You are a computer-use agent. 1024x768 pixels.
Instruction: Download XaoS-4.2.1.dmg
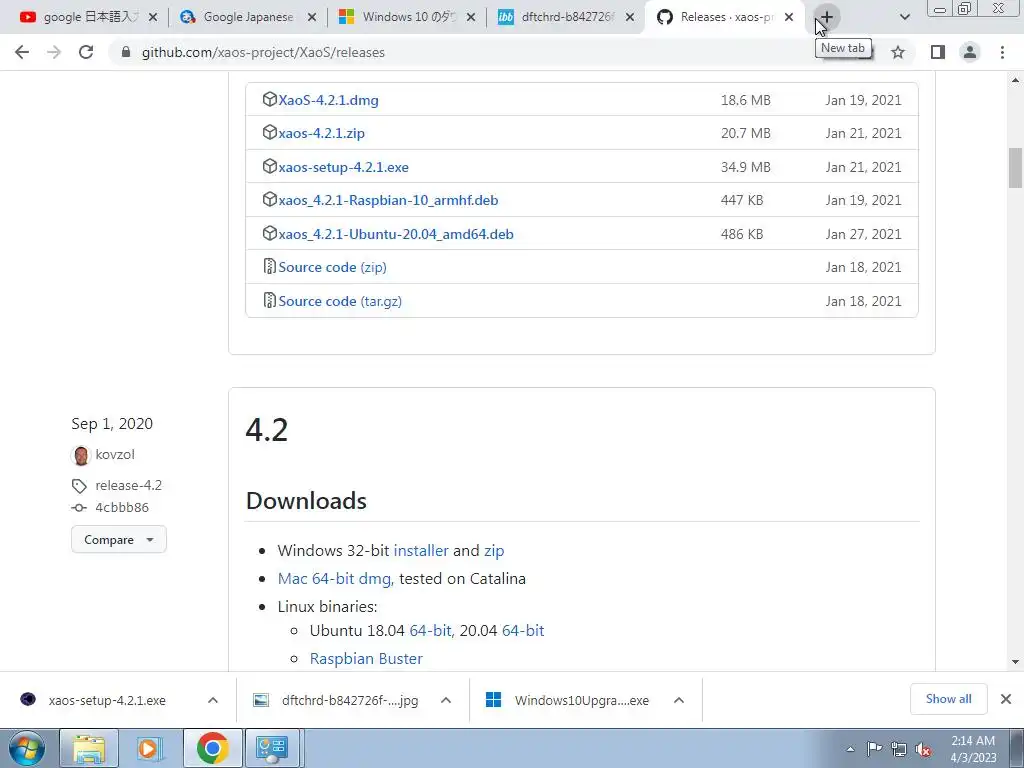328,100
